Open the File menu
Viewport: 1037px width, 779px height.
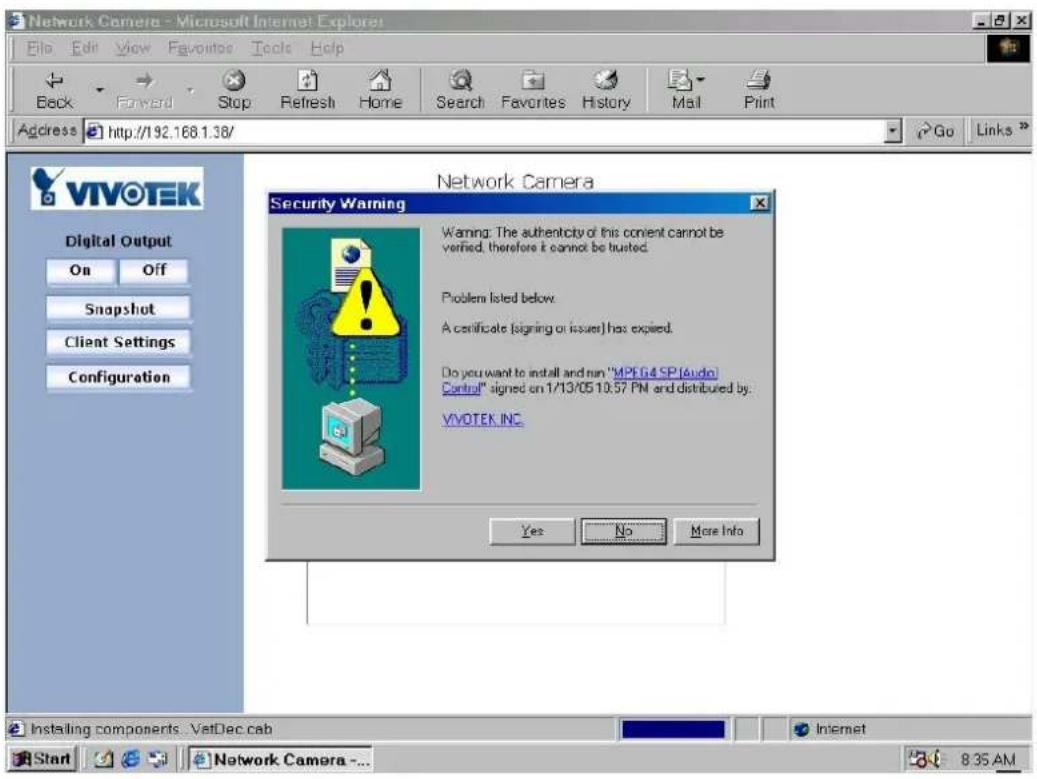pyautogui.click(x=38, y=48)
